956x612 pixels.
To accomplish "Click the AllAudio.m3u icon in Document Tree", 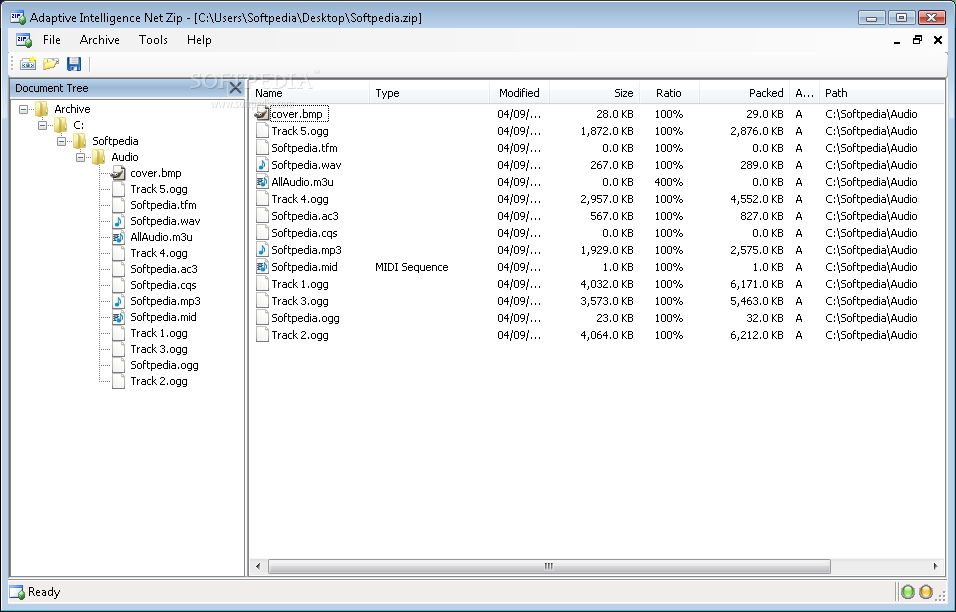I will (x=118, y=237).
